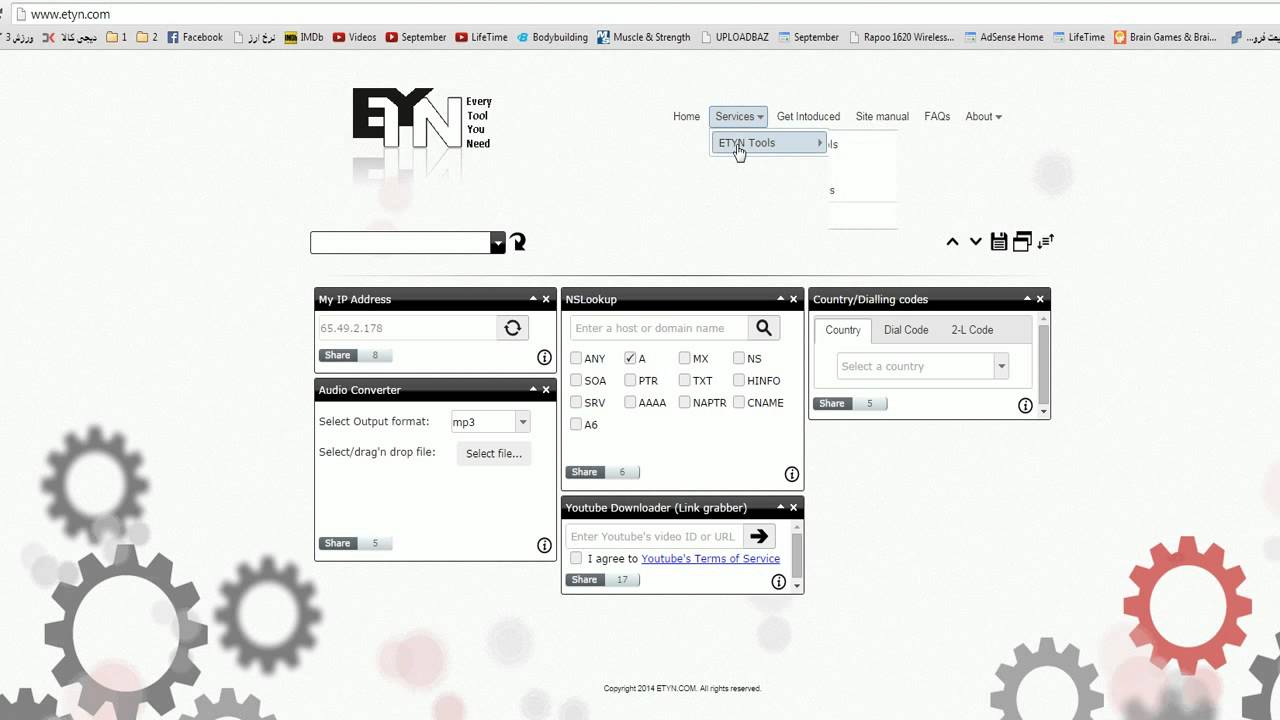This screenshot has height=720, width=1280.
Task: Switch to the 2-L Code tab
Action: [x=972, y=330]
